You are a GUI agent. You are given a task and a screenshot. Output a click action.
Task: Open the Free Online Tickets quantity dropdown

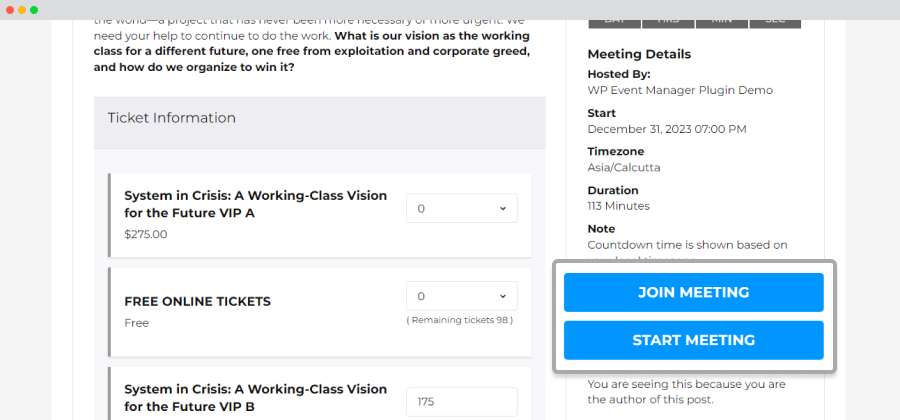pos(461,296)
